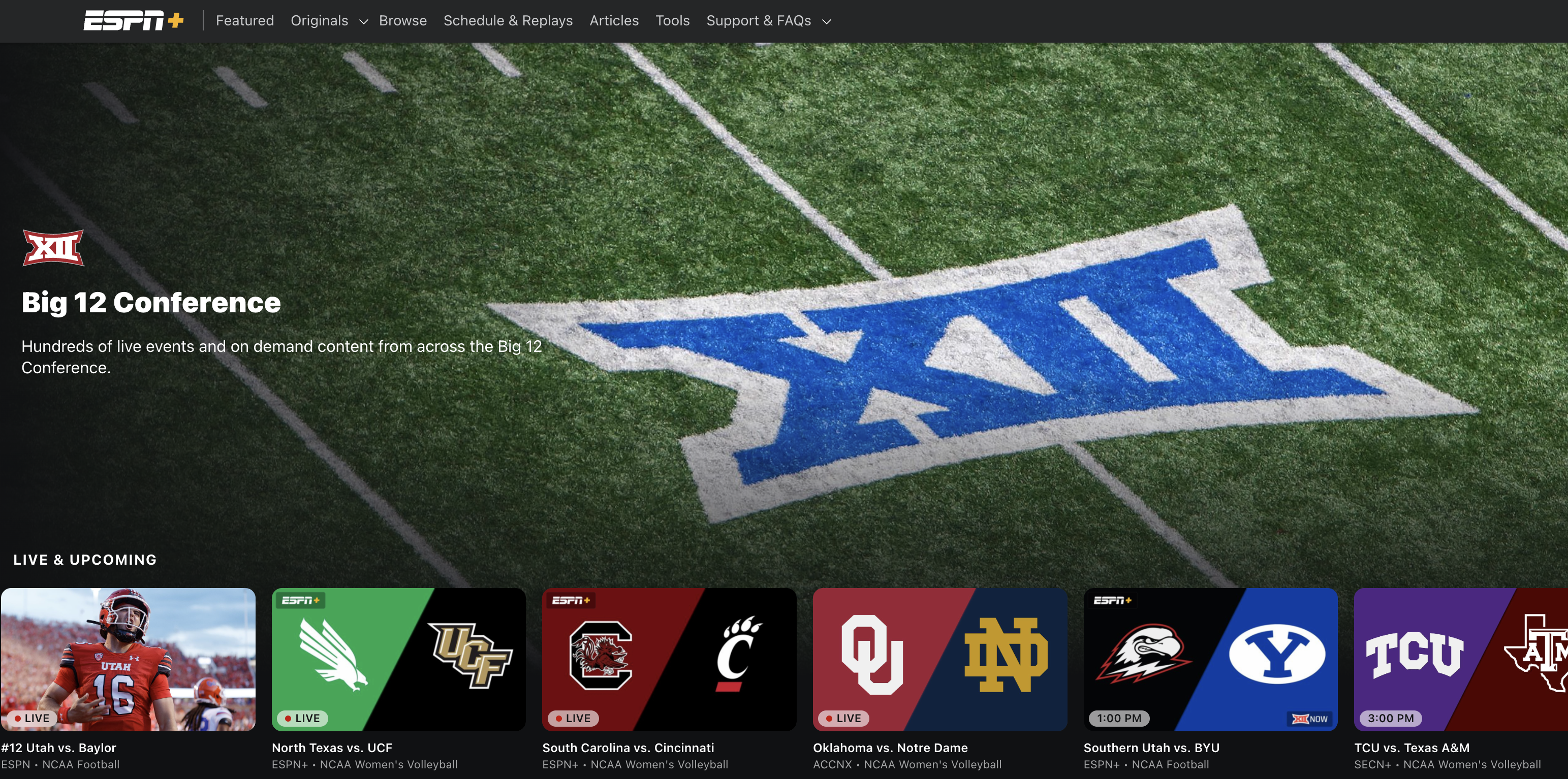This screenshot has height=779, width=1568.
Task: Click the LIVE badge on North Texas vs. UCF
Action: coord(302,718)
